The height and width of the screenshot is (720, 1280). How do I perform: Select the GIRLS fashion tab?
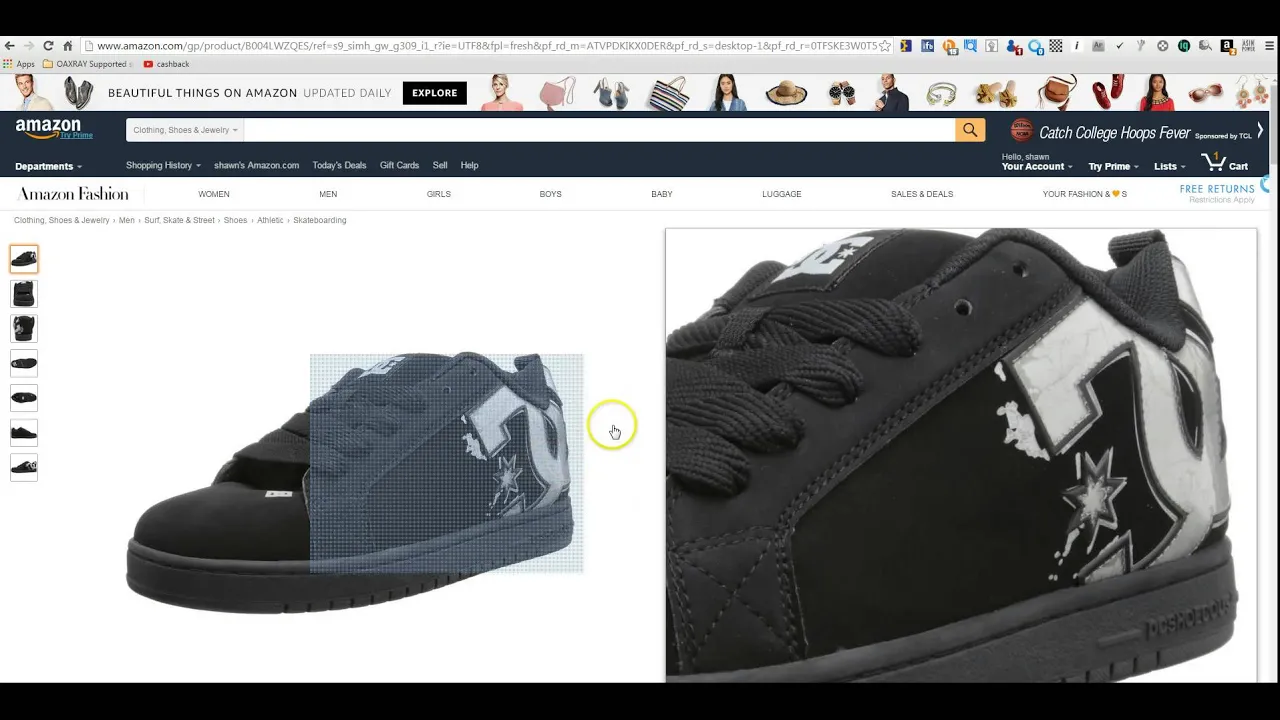pos(439,194)
